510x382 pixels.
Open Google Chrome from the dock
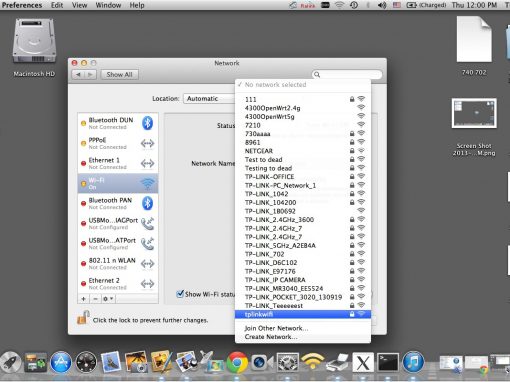pyautogui.click(x=237, y=362)
